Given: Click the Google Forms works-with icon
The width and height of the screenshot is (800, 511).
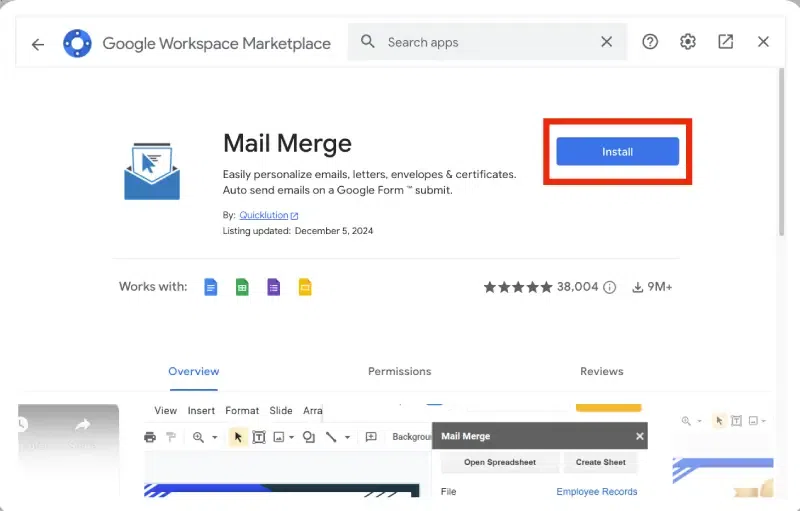Looking at the screenshot, I should 273,287.
